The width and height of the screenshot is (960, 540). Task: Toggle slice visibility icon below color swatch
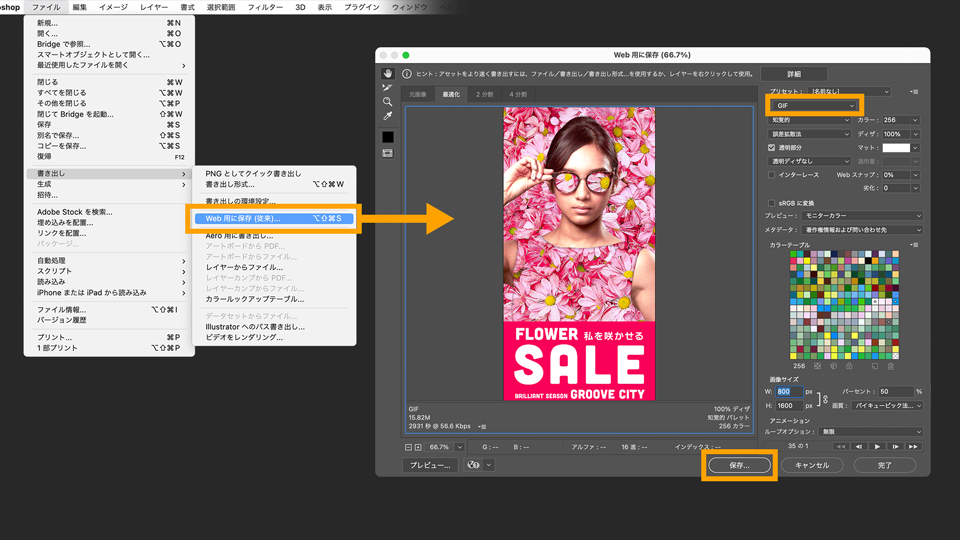(388, 153)
